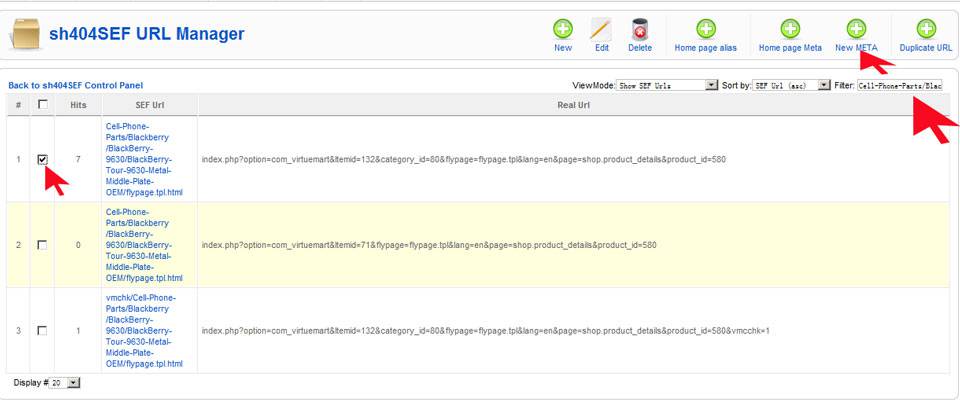960x404 pixels.
Task: Click the New META icon
Action: tap(856, 30)
